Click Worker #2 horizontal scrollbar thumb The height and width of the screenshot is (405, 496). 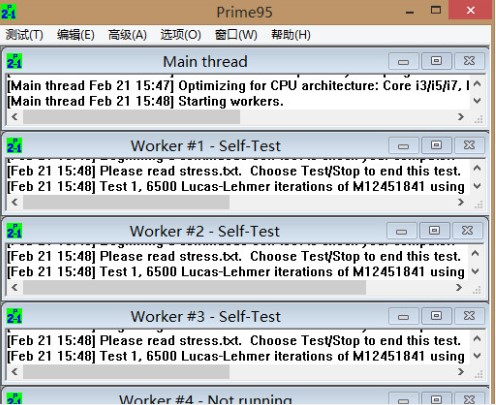pos(194,287)
